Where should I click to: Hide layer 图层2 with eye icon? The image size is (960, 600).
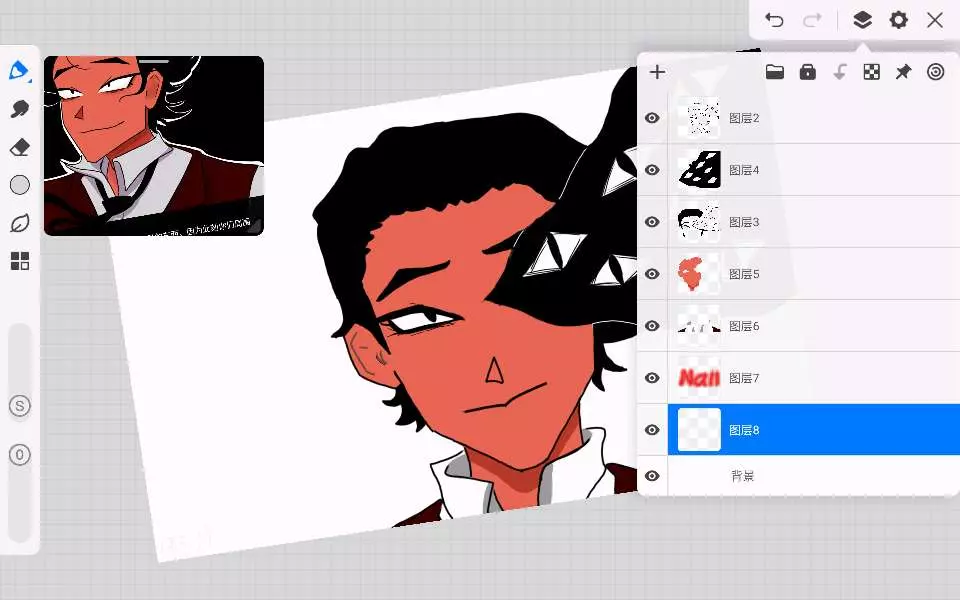pos(652,118)
